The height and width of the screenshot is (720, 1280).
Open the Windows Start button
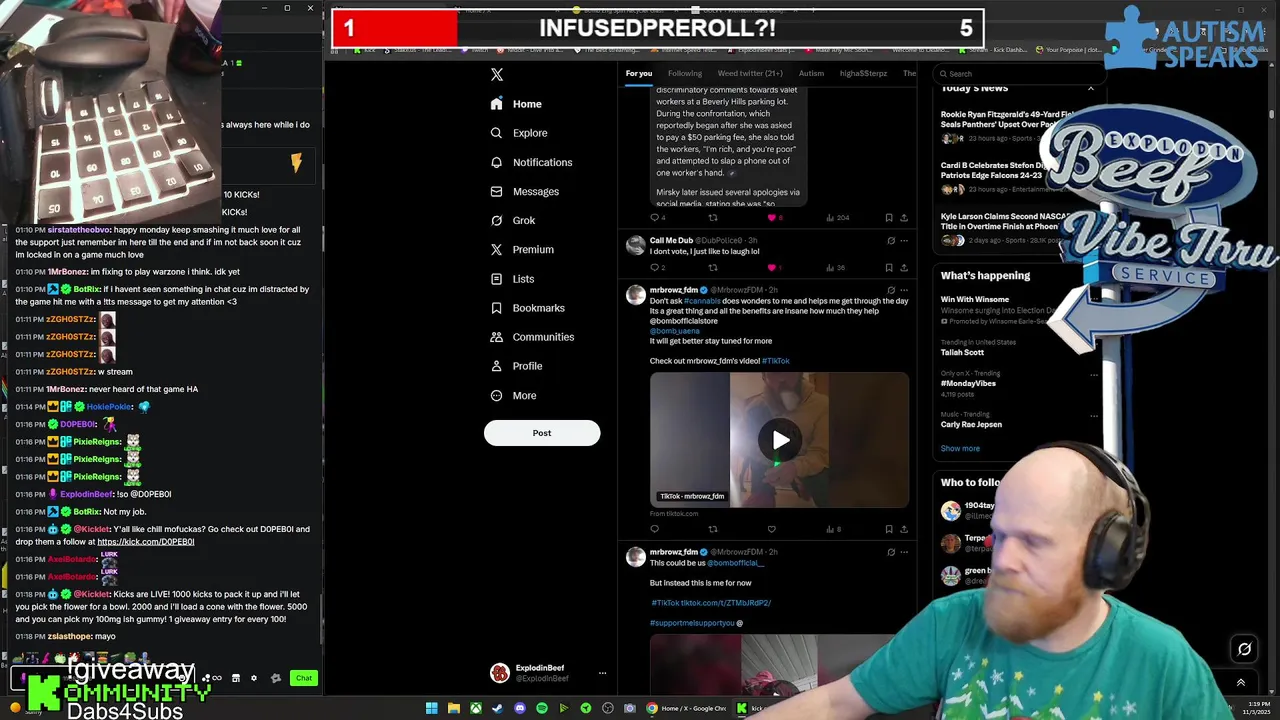432,708
